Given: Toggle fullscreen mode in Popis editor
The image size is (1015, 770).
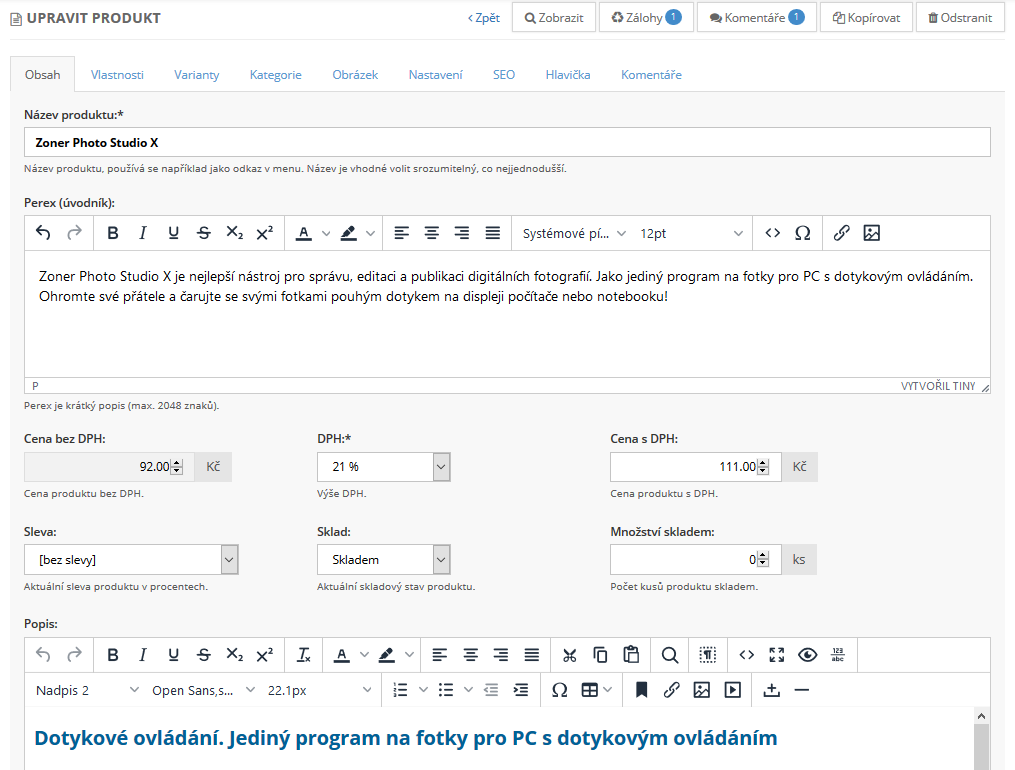Looking at the screenshot, I should click(x=777, y=655).
